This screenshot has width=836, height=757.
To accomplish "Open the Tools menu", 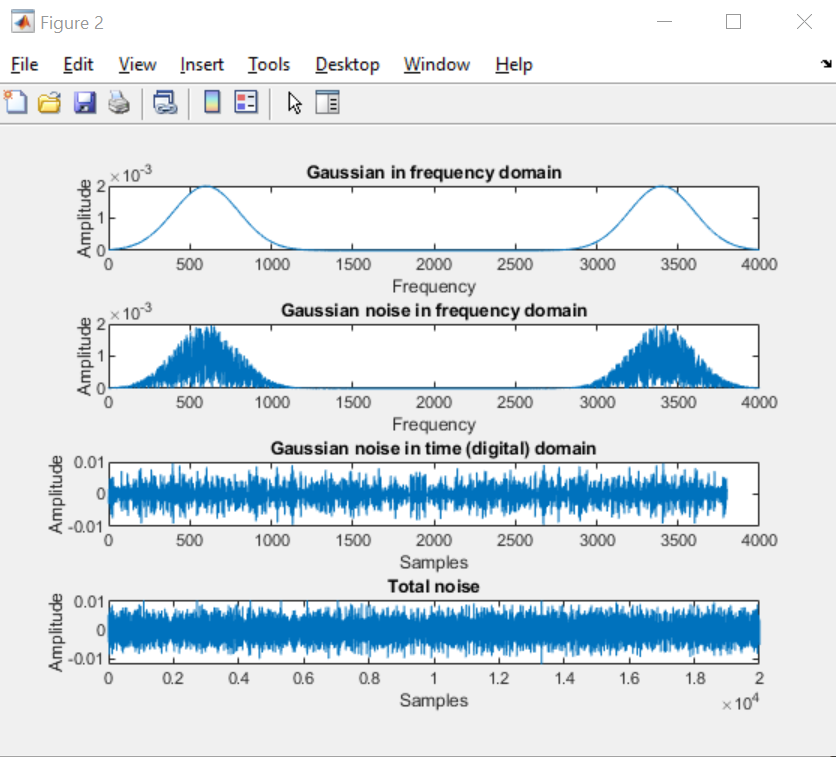I will click(268, 64).
